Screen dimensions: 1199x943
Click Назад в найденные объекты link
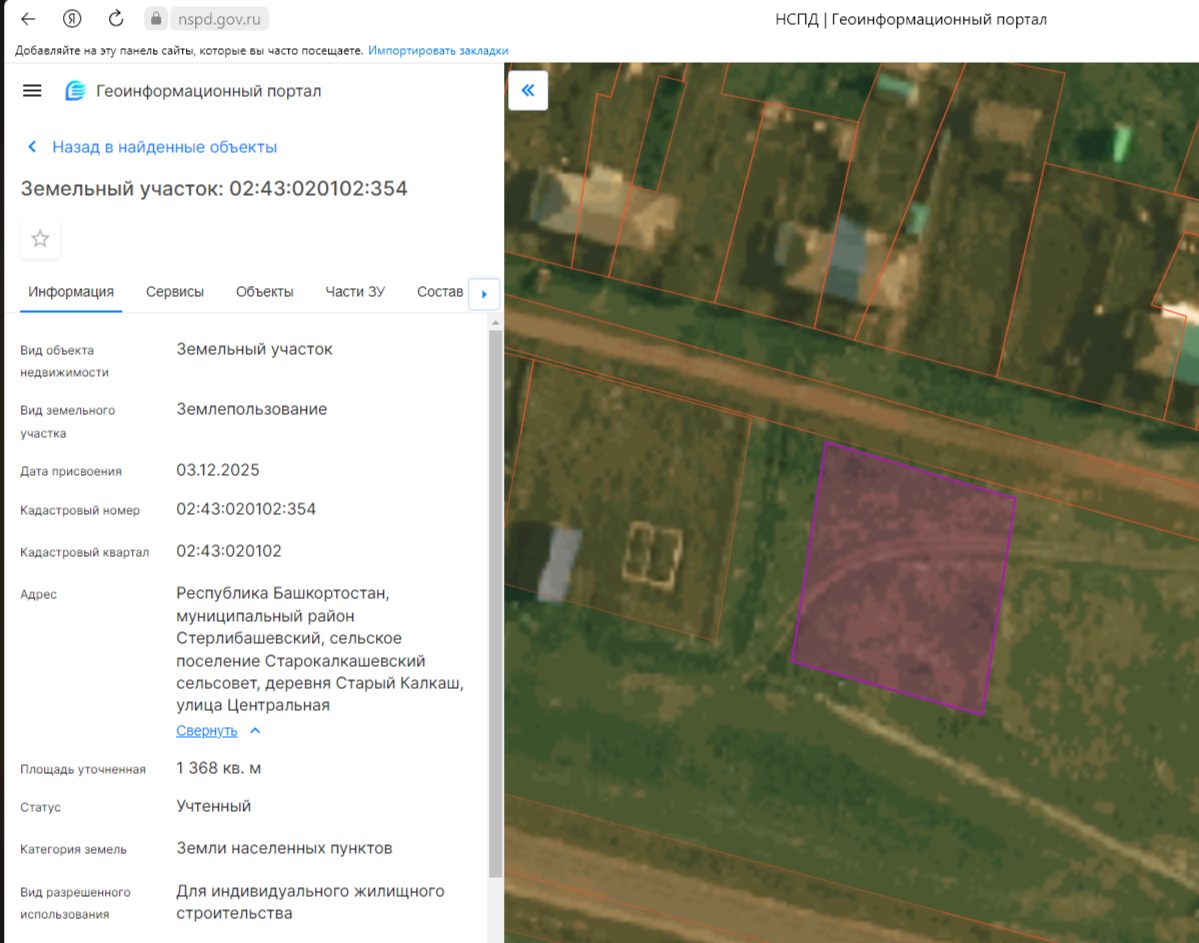(164, 147)
